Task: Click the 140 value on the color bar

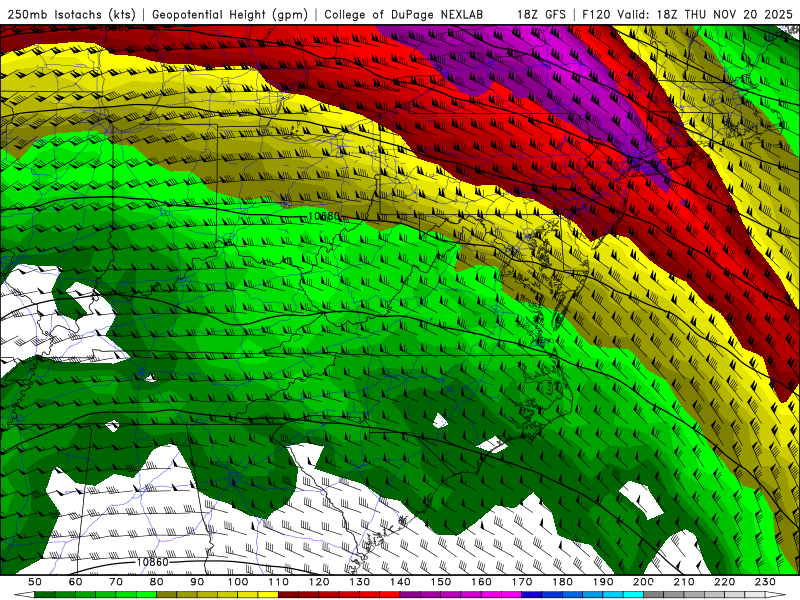Action: coord(401,582)
